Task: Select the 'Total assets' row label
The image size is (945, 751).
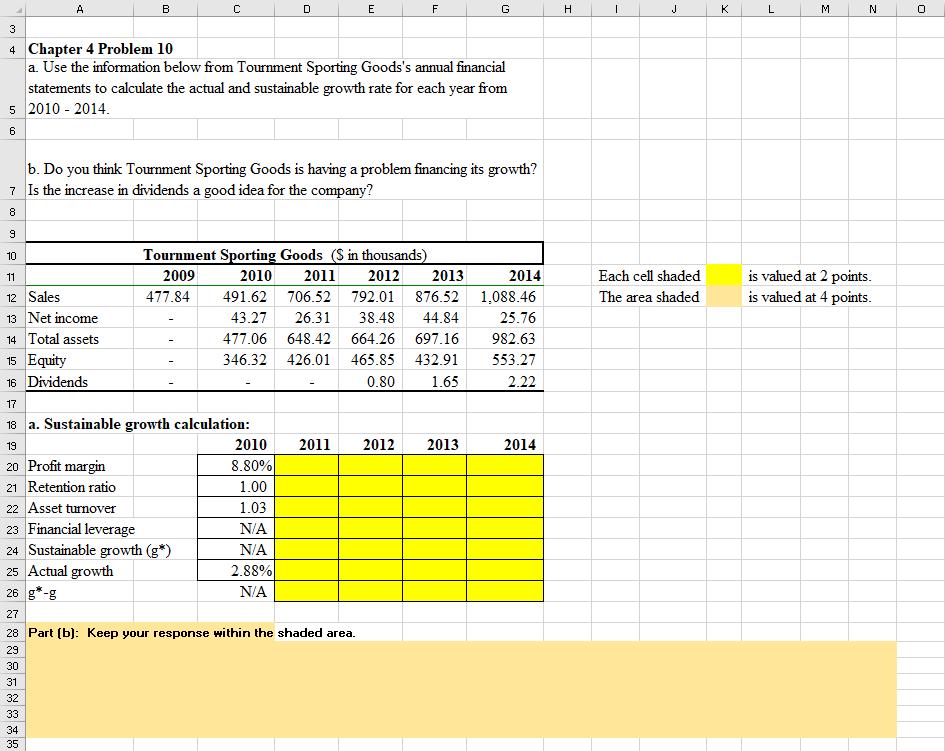Action: tap(63, 339)
